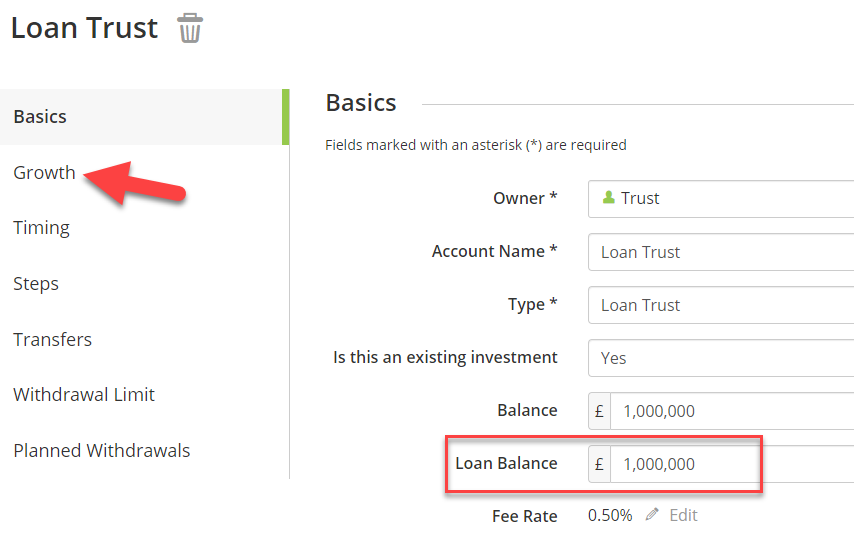Viewport: 854px width, 544px height.
Task: Switch to the Timing section
Action: click(x=41, y=228)
